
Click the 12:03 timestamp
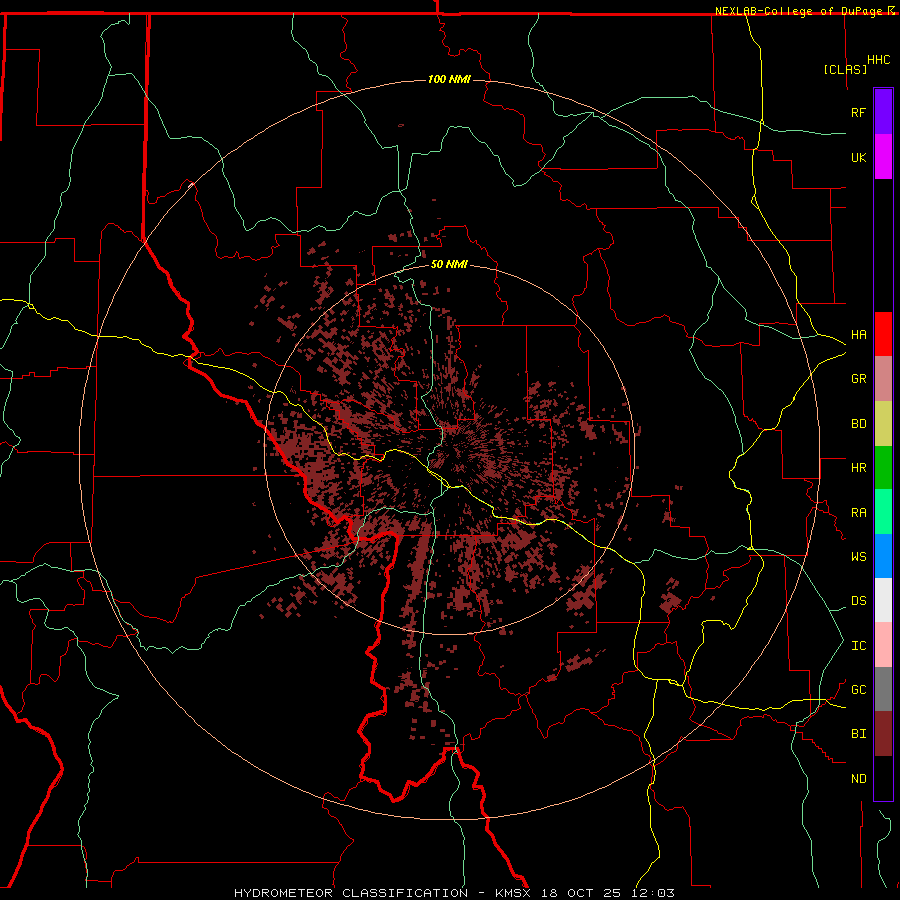[x=655, y=893]
